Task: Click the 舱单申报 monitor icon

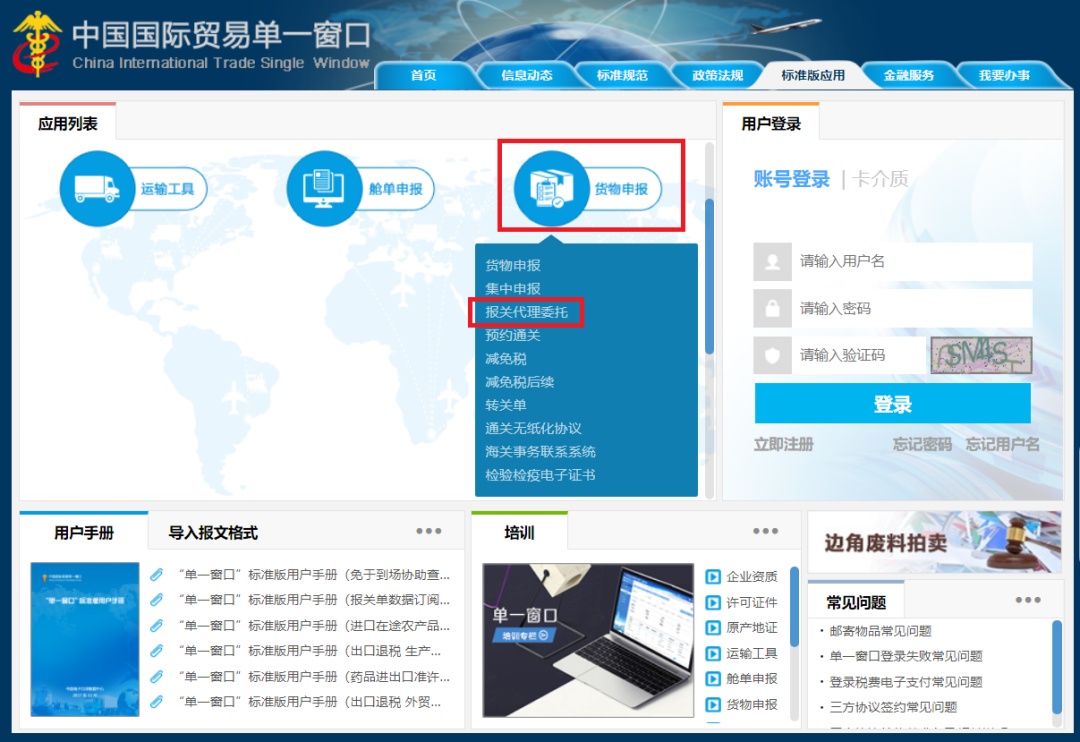Action: coord(323,187)
